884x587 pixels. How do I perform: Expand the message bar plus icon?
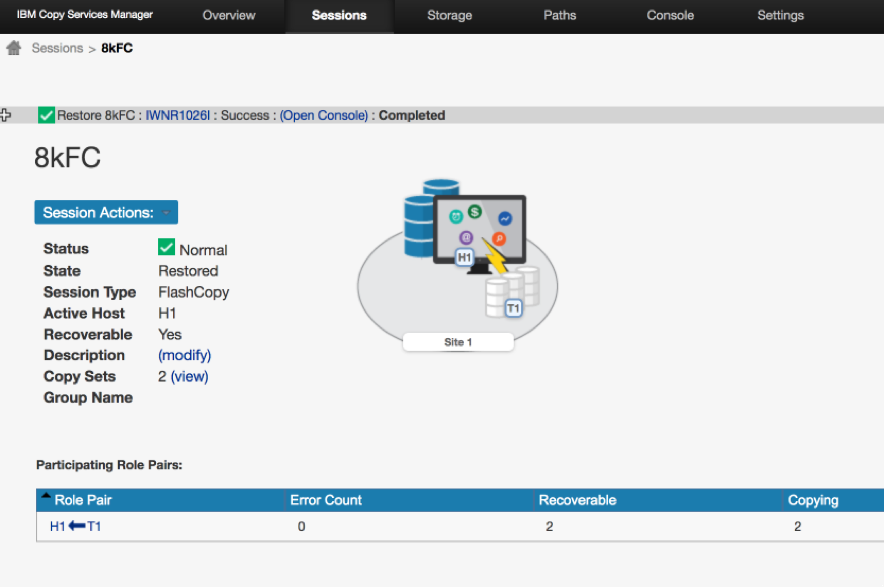(x=5, y=115)
